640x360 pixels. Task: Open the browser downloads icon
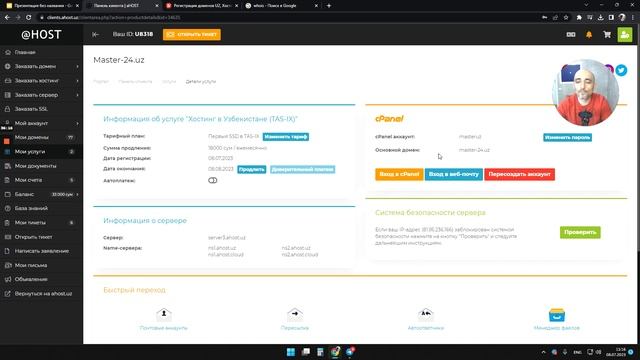600,18
